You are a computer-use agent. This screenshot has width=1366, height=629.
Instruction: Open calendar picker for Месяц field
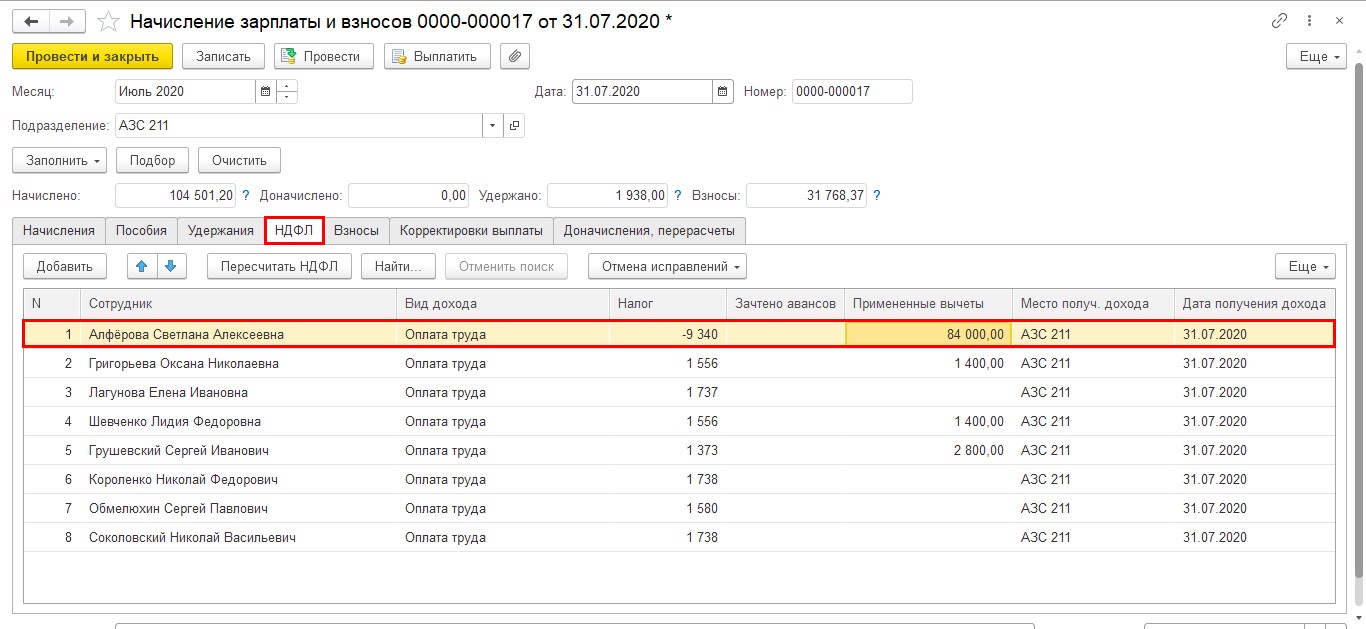pyautogui.click(x=265, y=92)
